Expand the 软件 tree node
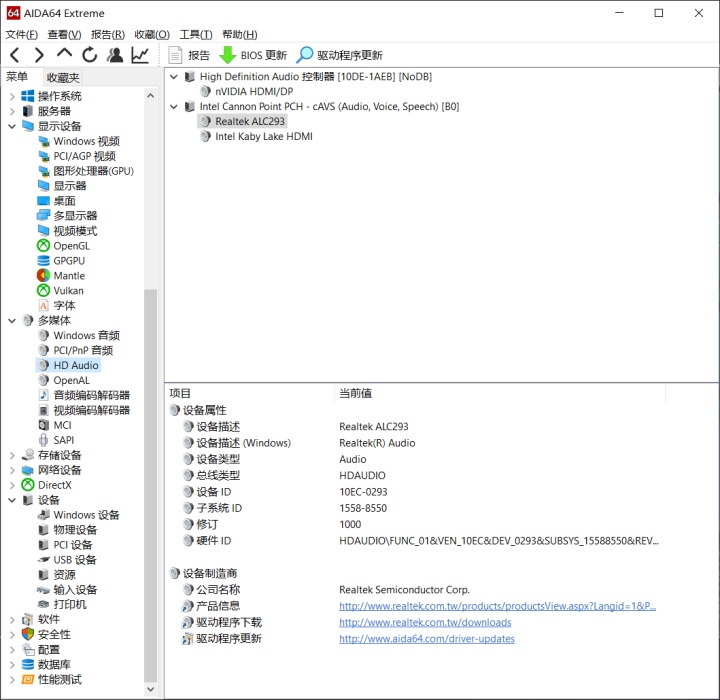 tap(12, 620)
